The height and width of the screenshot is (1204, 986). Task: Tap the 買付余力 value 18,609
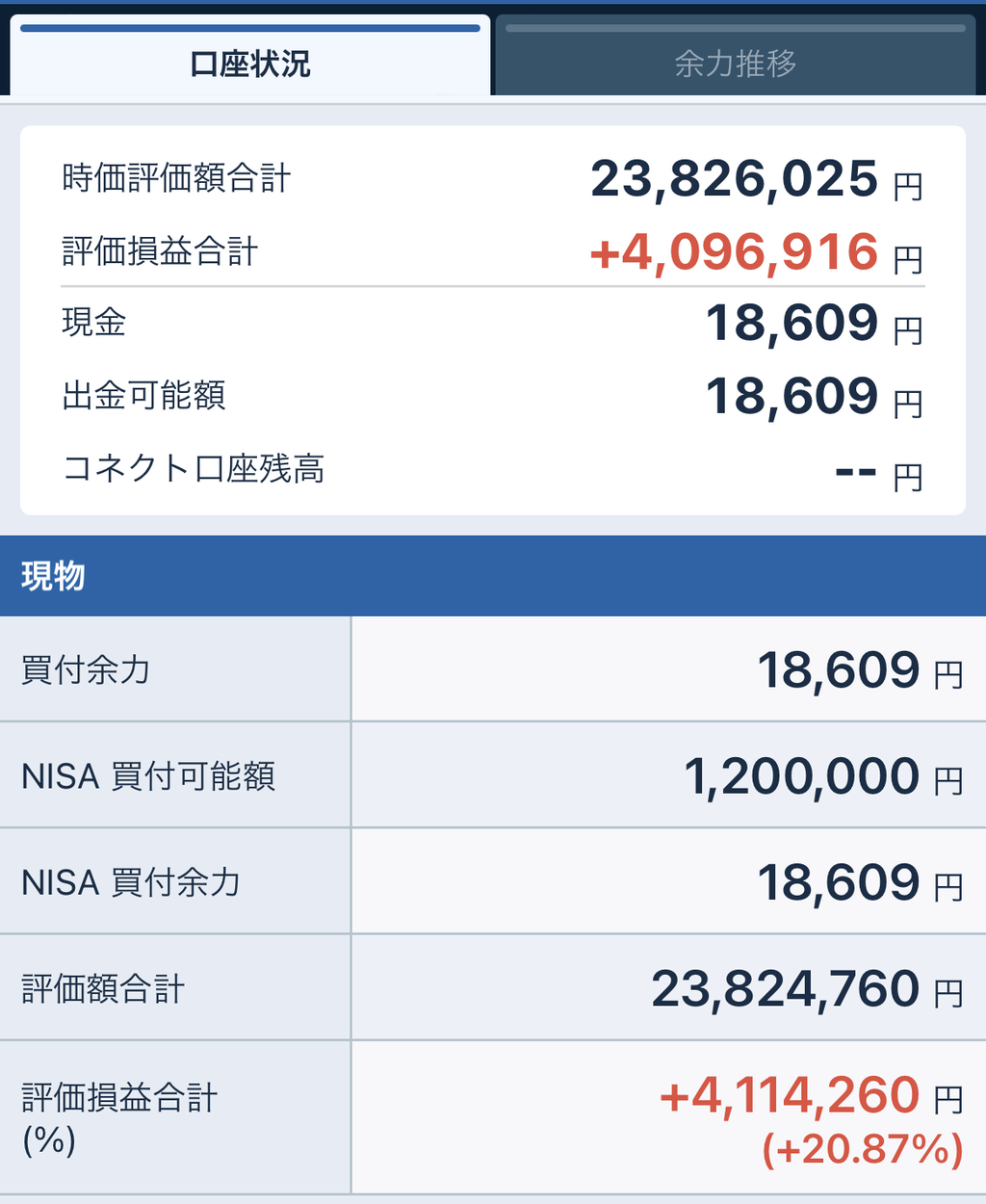[x=839, y=670]
